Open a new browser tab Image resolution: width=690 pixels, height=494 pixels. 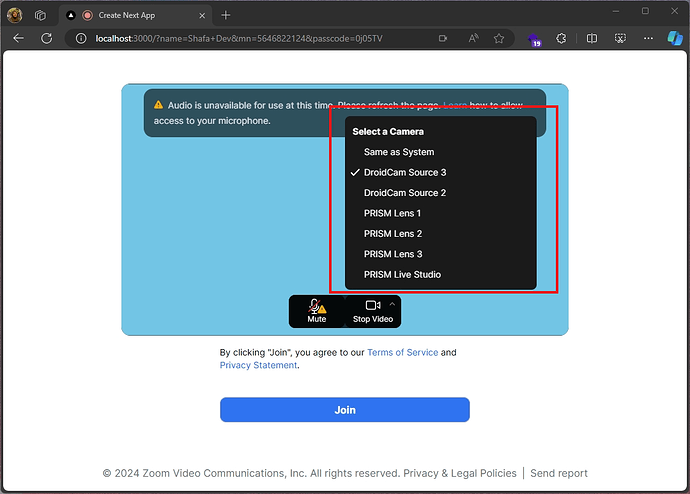226,15
